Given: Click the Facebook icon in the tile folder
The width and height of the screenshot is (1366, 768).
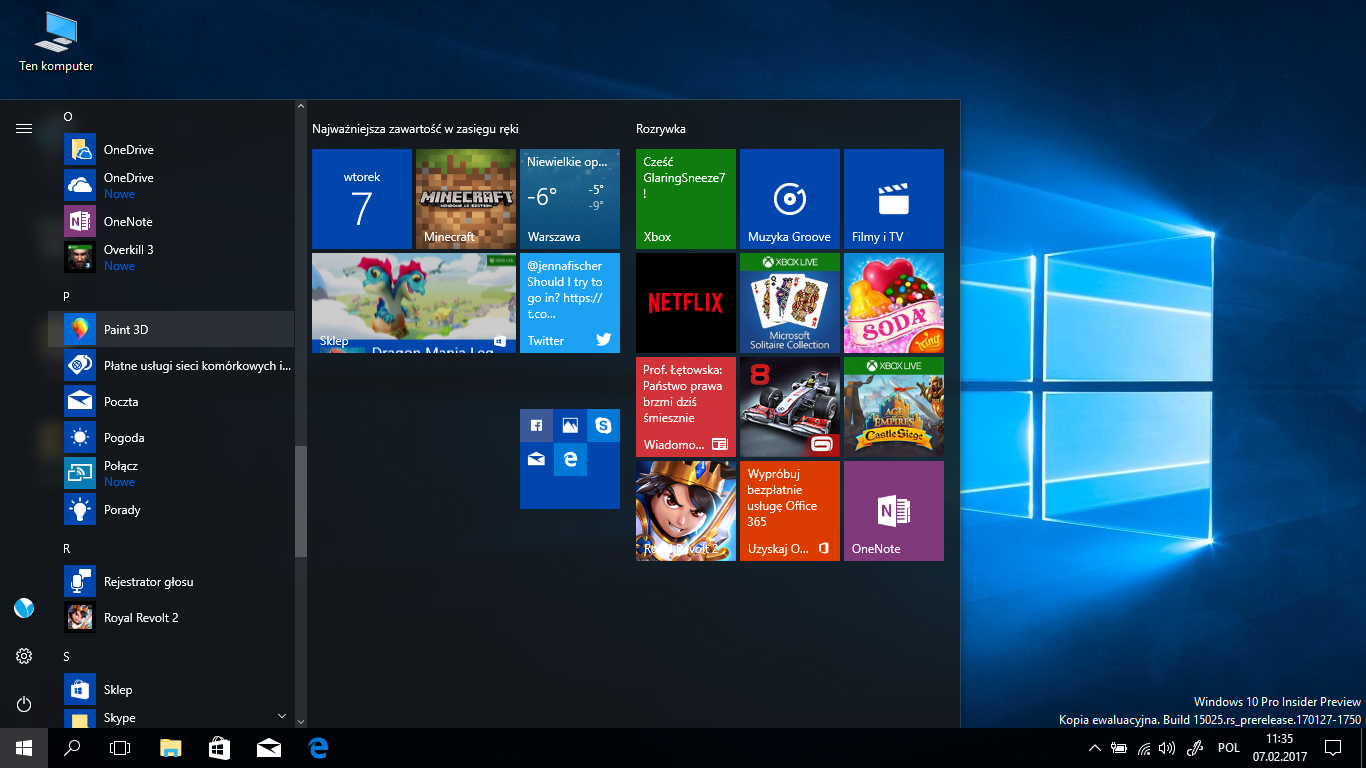Looking at the screenshot, I should coord(537,426).
